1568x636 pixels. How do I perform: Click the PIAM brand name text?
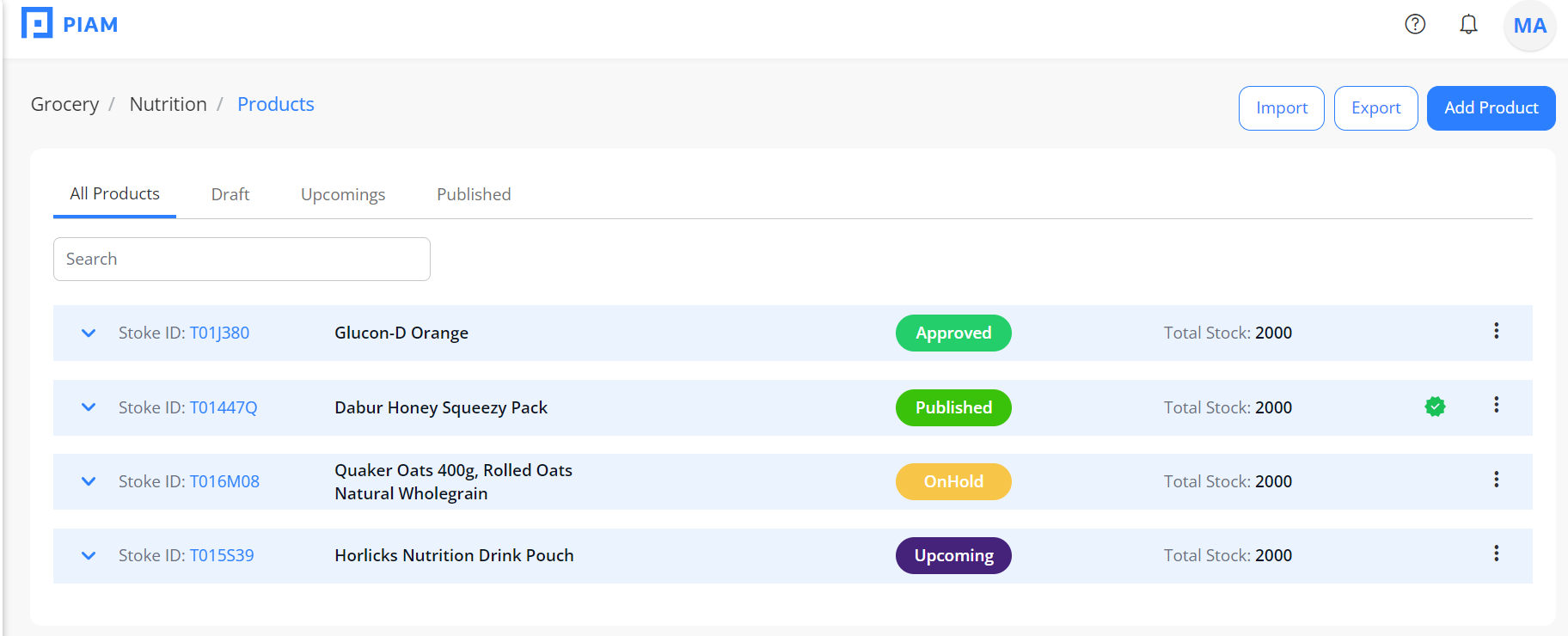click(x=90, y=25)
